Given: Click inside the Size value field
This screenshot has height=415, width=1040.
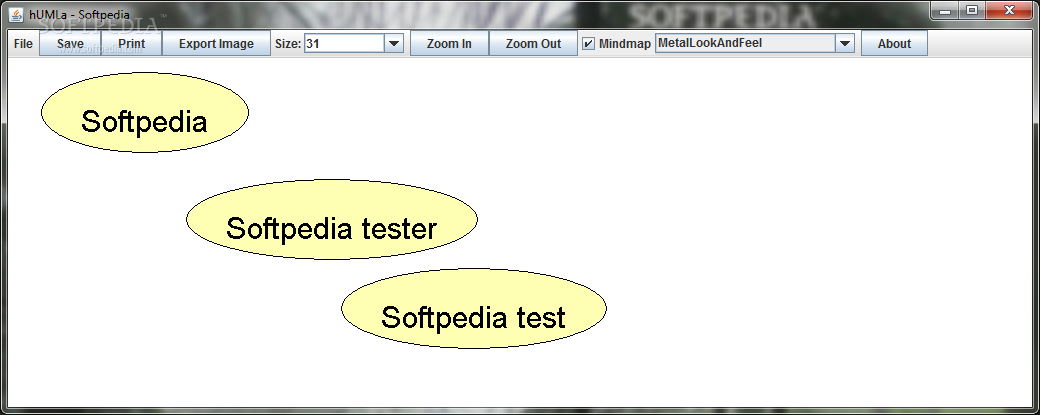Looking at the screenshot, I should pyautogui.click(x=344, y=44).
